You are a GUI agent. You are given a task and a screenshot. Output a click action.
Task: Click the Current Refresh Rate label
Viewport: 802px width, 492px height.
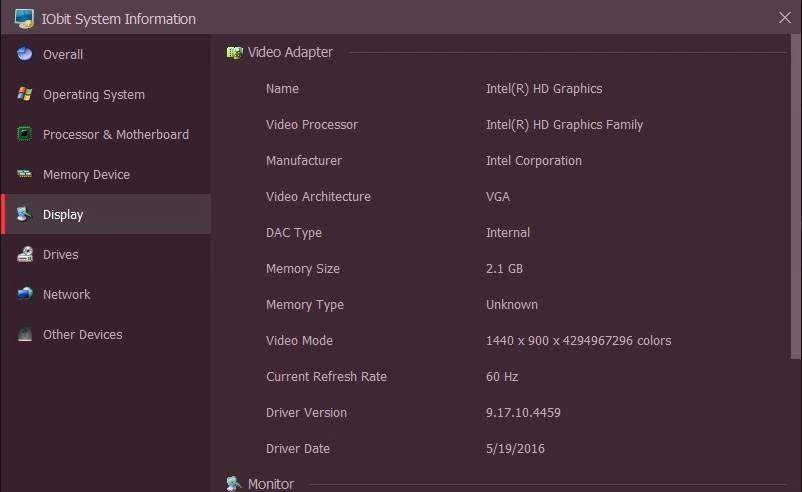[x=326, y=376]
